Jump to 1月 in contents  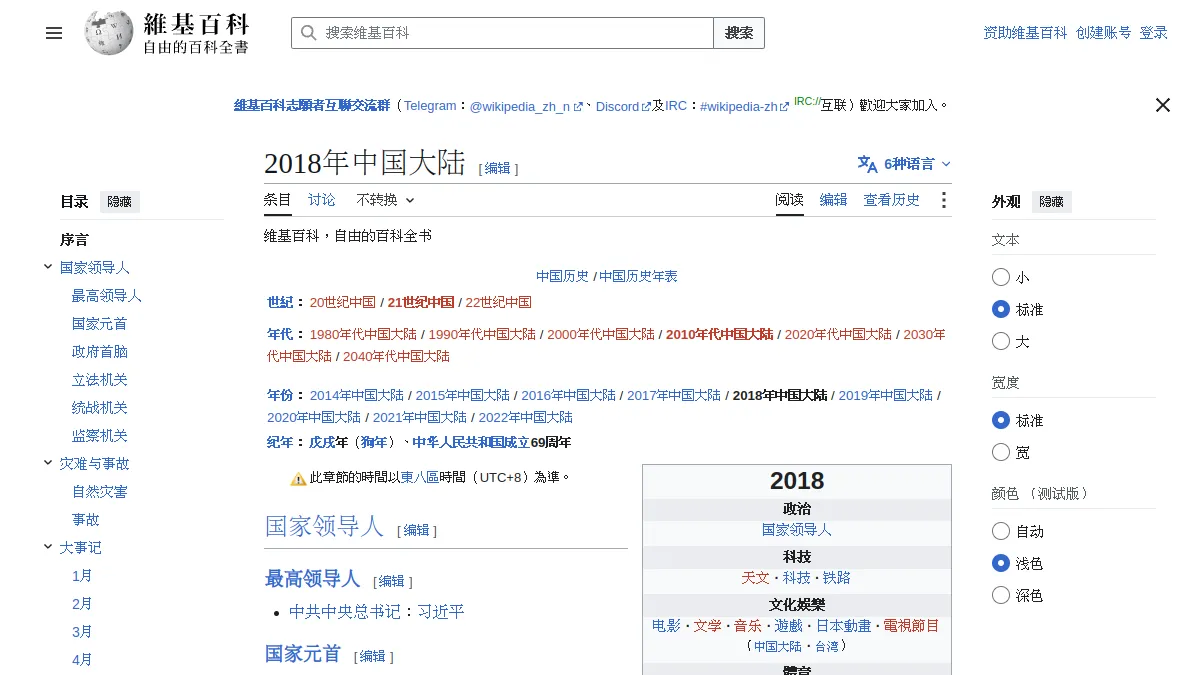point(82,576)
